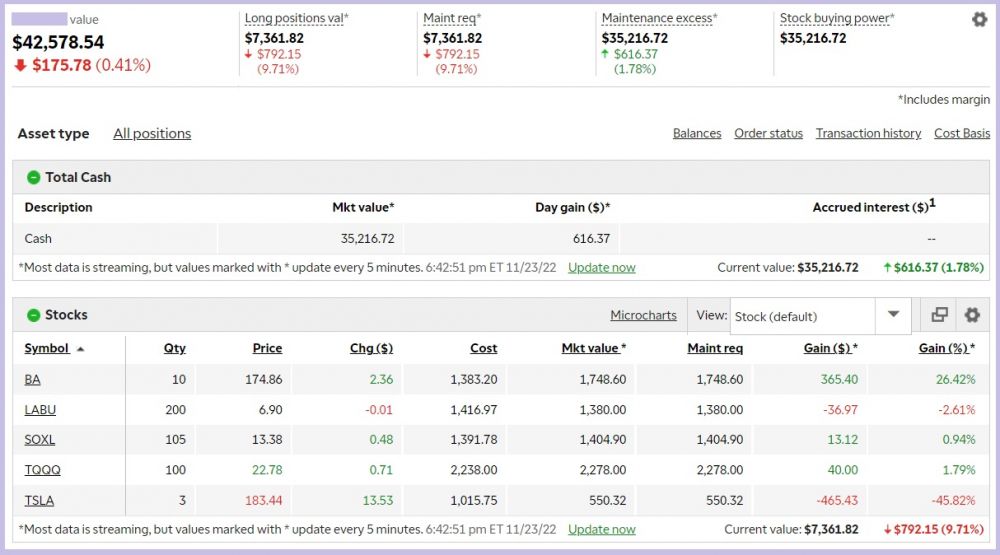
Task: Sort by Symbol column header
Action: 47,348
